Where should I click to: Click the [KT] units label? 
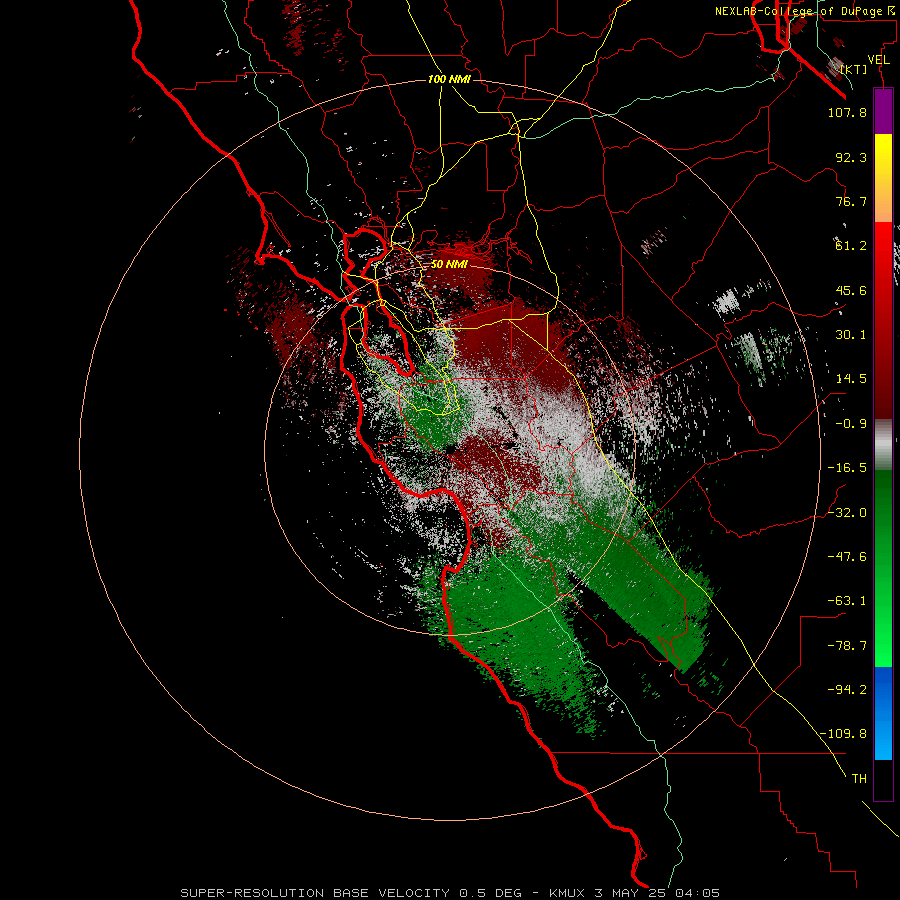[x=854, y=69]
